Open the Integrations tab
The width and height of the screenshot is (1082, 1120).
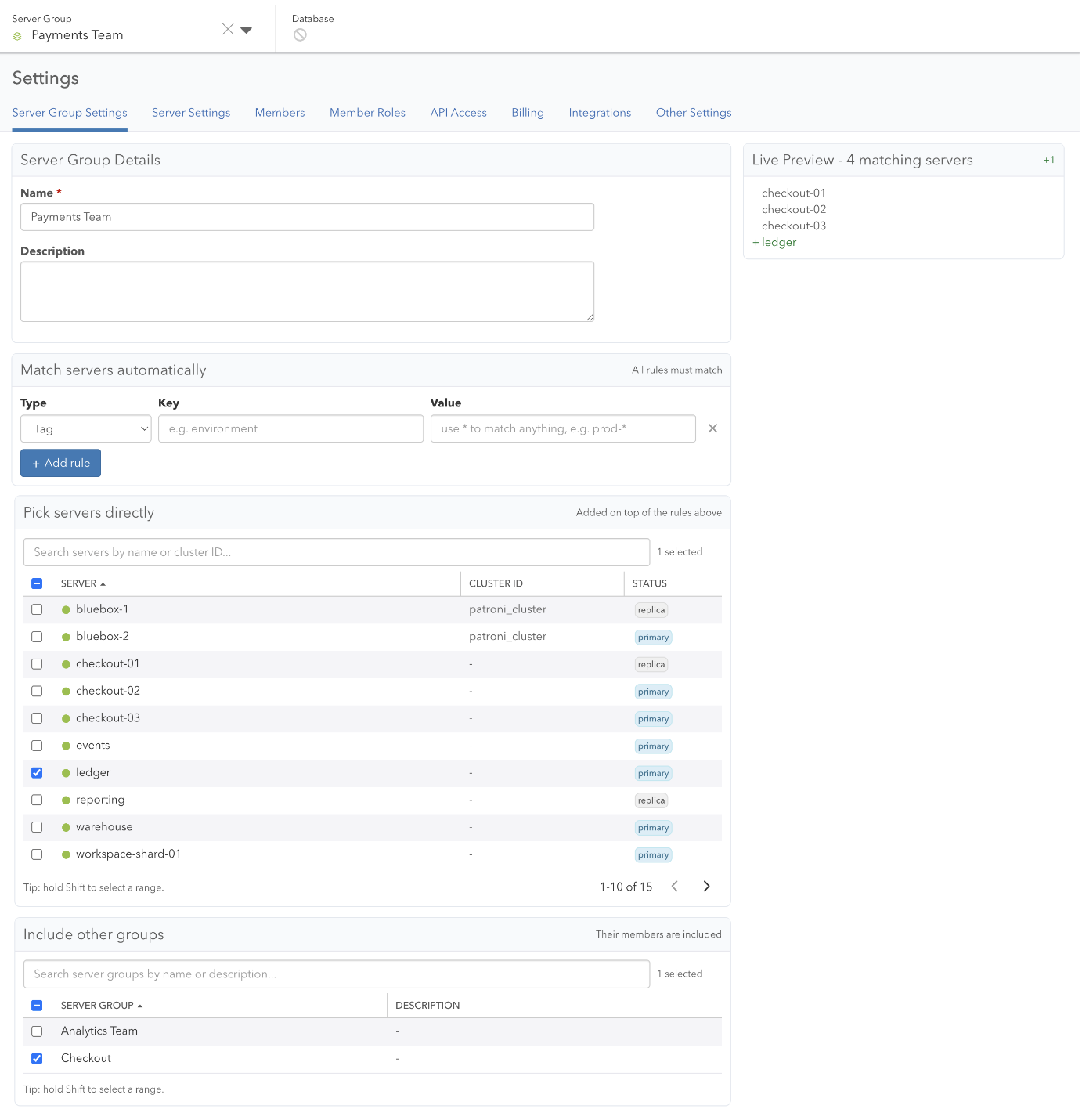coord(600,113)
